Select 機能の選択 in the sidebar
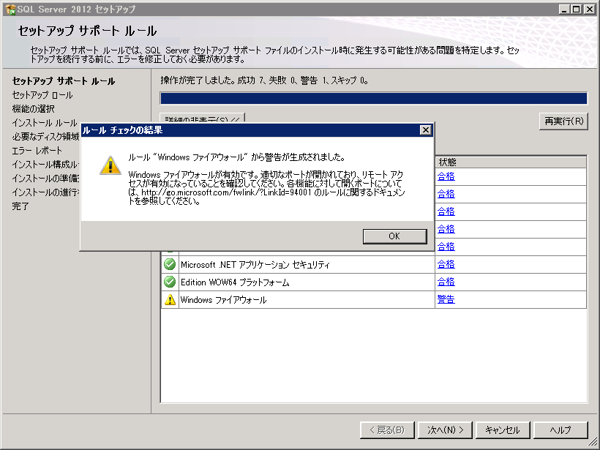Image resolution: width=600 pixels, height=450 pixels. (33, 109)
